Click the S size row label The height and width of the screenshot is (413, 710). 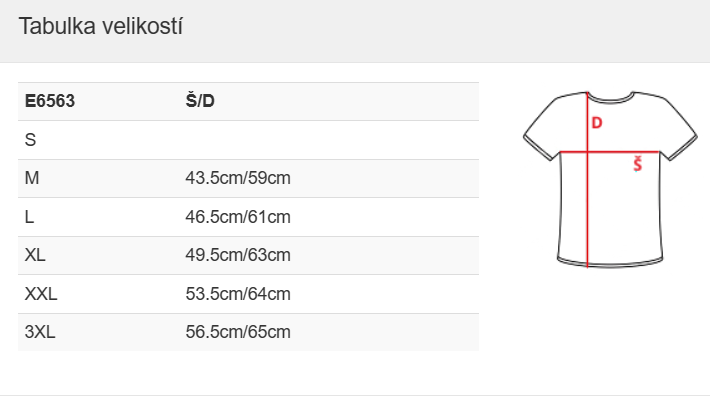(30, 140)
